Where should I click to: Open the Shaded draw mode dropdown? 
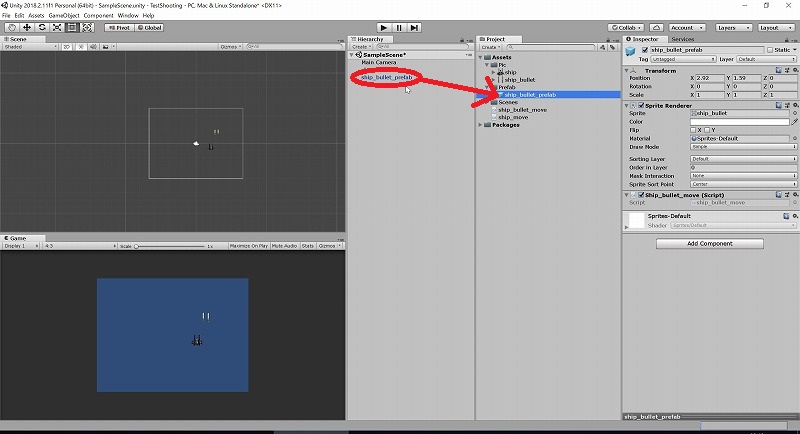click(x=30, y=46)
